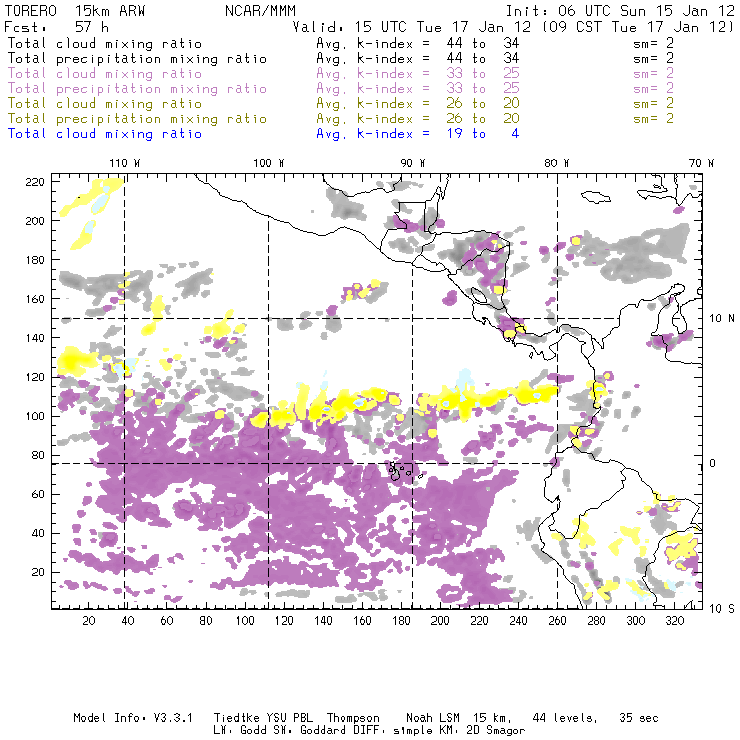Select the "Fcst: 57 h" forecast hour text
740x740 pixels.
coord(56,27)
